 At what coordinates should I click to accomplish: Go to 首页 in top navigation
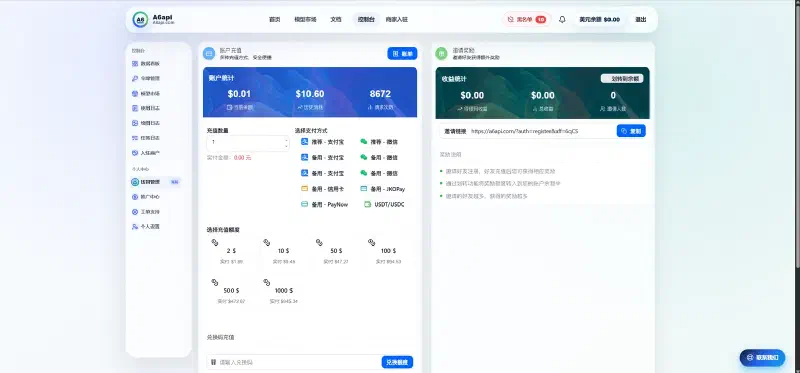click(274, 19)
